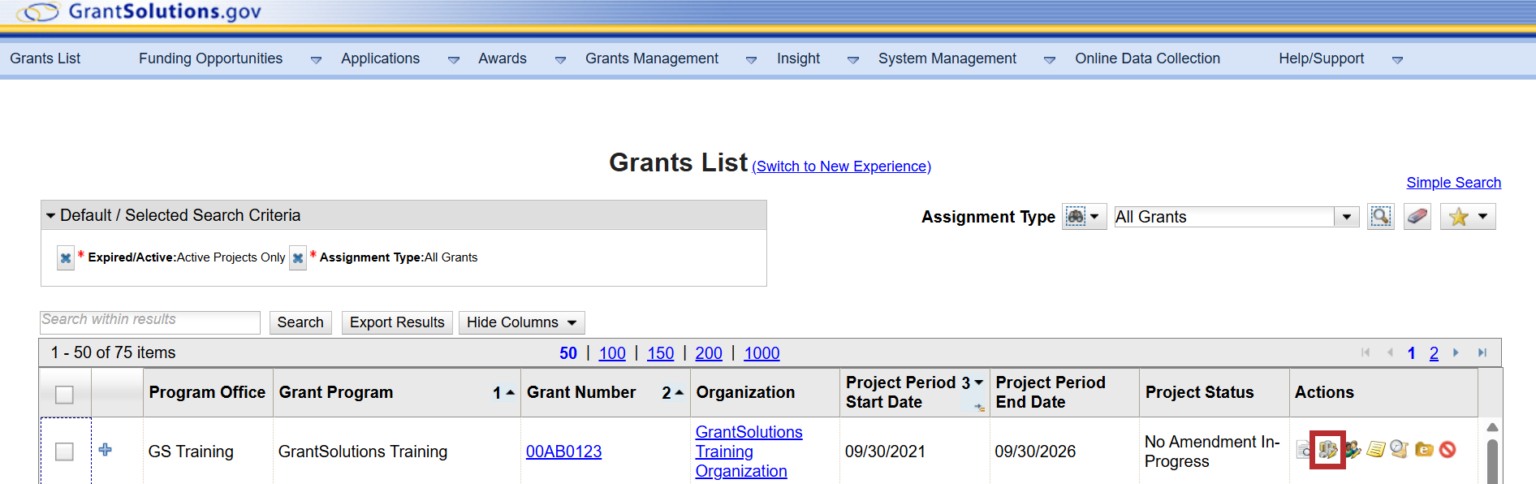Click the red-boxed edit icon in Actions column
The height and width of the screenshot is (484, 1536).
pyautogui.click(x=1327, y=450)
